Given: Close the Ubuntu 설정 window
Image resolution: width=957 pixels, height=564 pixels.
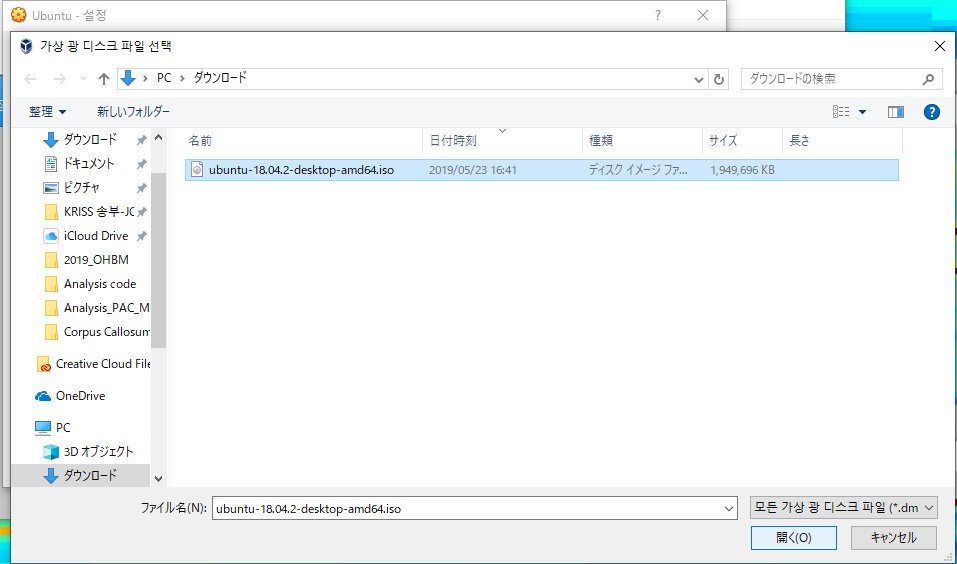Looking at the screenshot, I should tap(702, 15).
